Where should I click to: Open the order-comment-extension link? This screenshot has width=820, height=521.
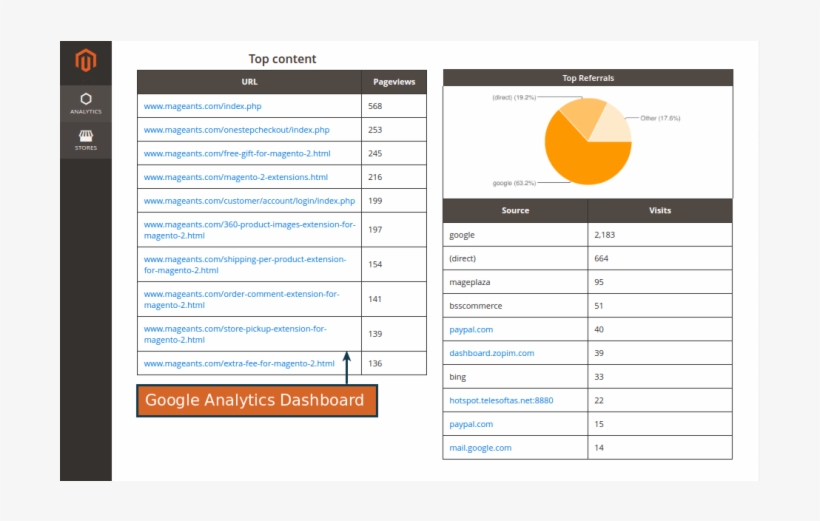tap(242, 299)
